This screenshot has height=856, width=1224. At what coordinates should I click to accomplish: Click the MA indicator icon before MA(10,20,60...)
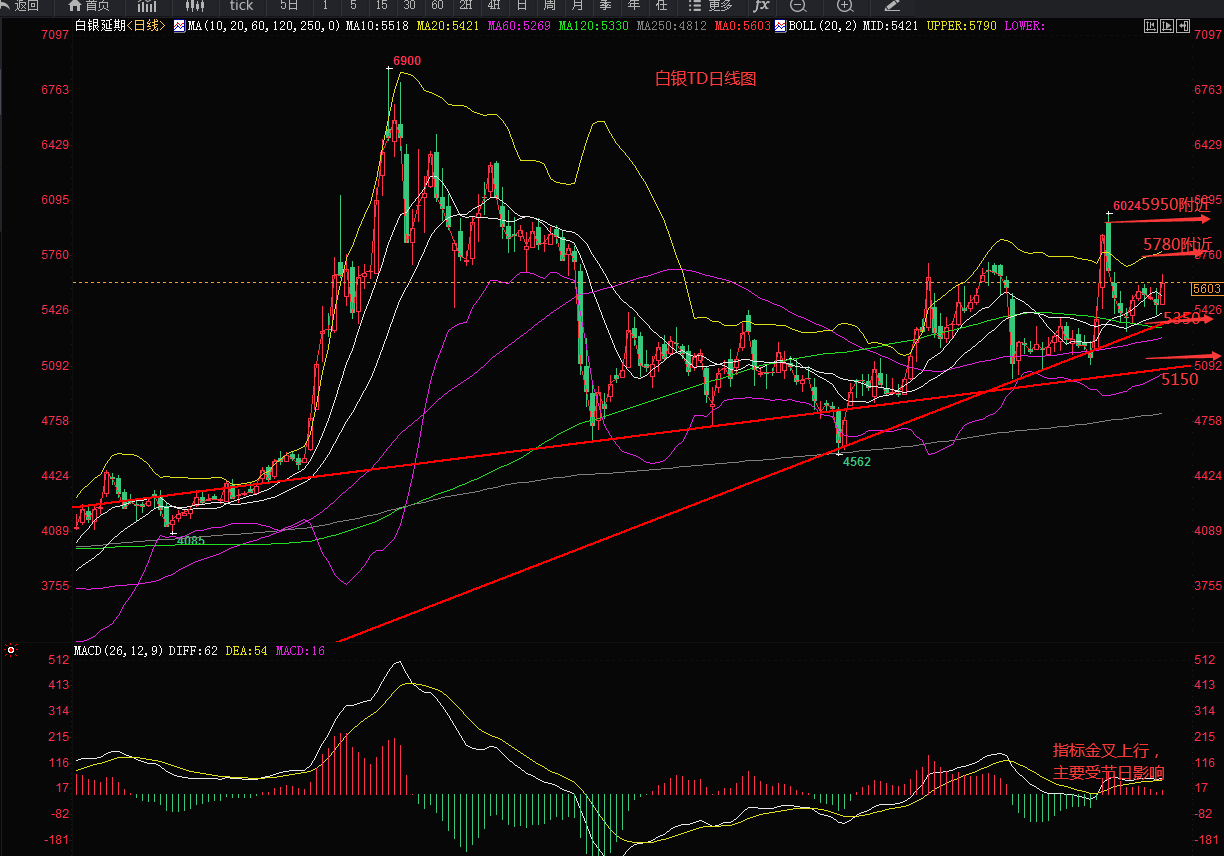[x=179, y=26]
